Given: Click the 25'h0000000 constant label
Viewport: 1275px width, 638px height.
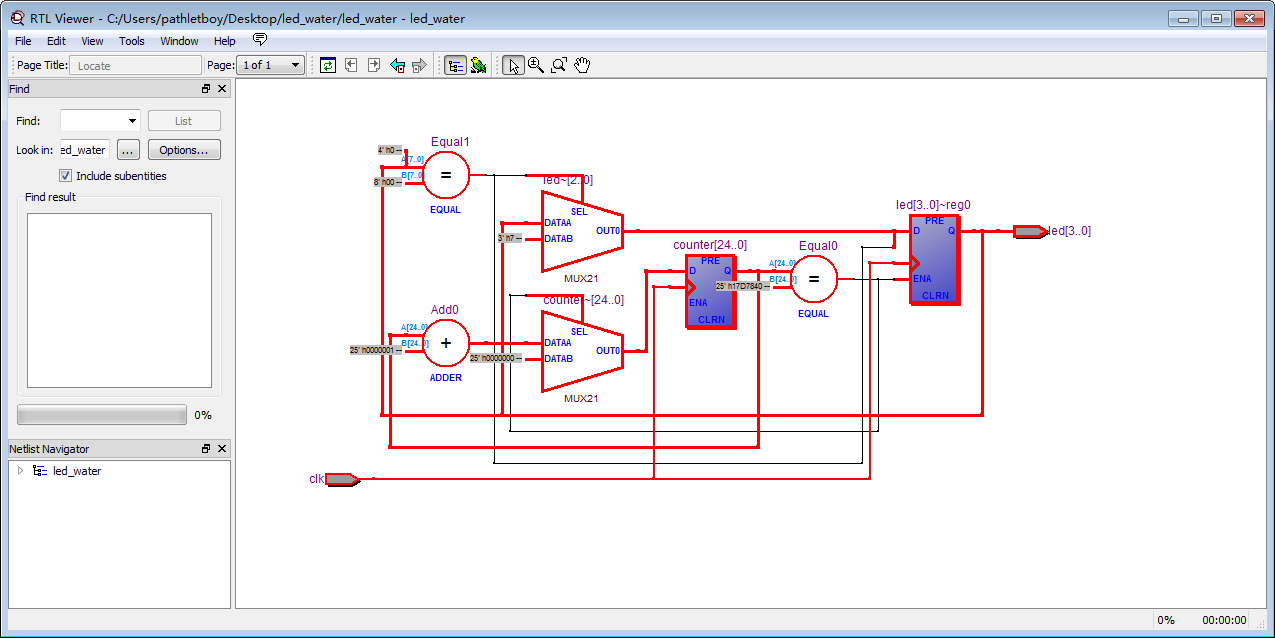Looking at the screenshot, I should (x=496, y=358).
